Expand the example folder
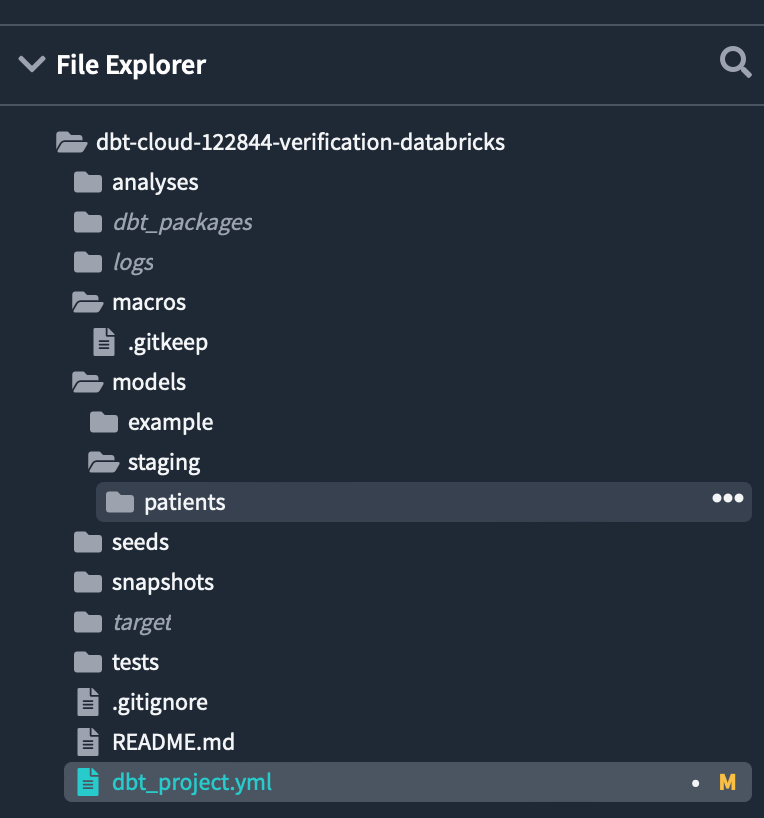The image size is (764, 818). (170, 422)
